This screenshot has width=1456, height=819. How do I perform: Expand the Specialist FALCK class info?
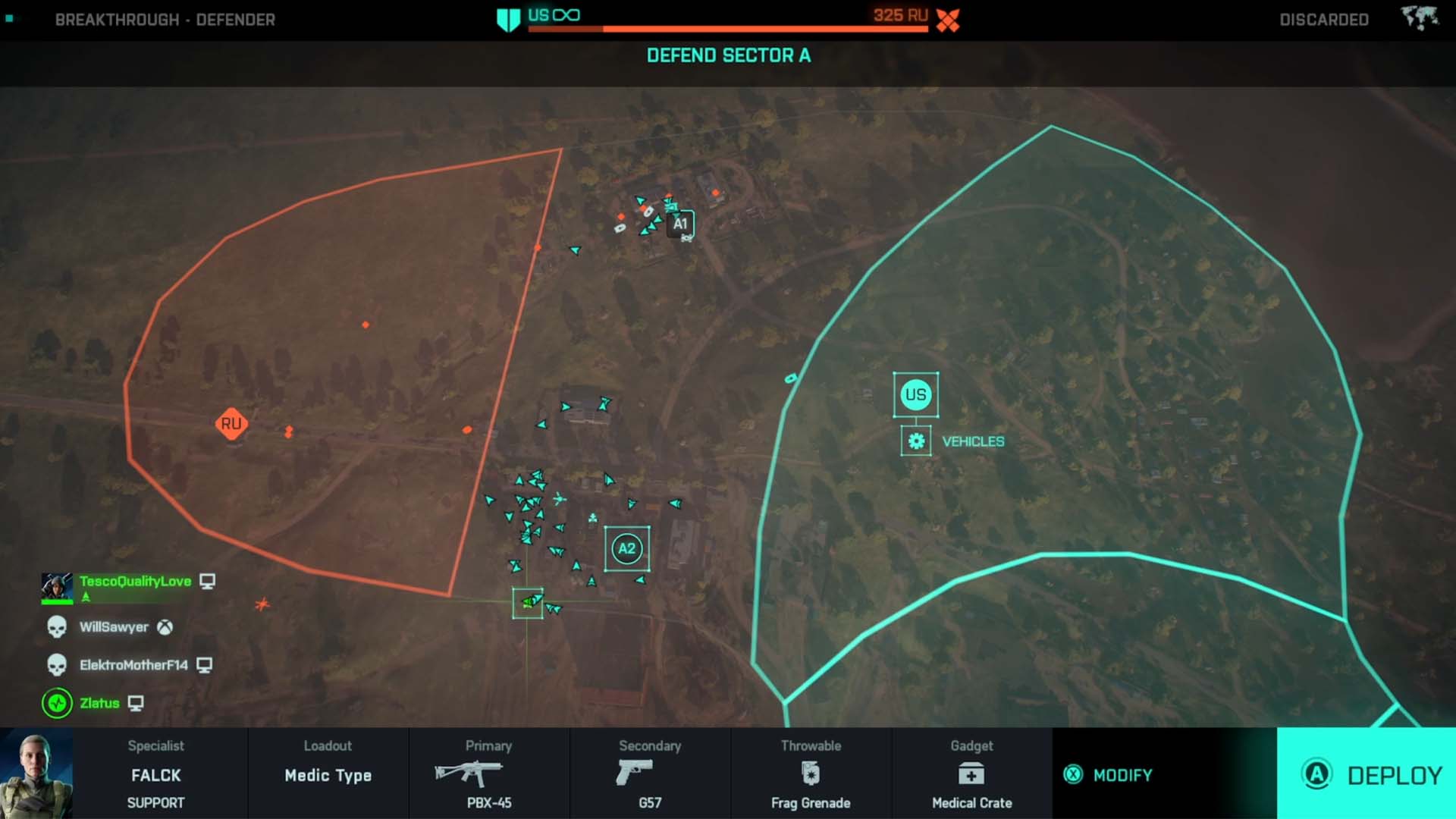[x=155, y=774]
